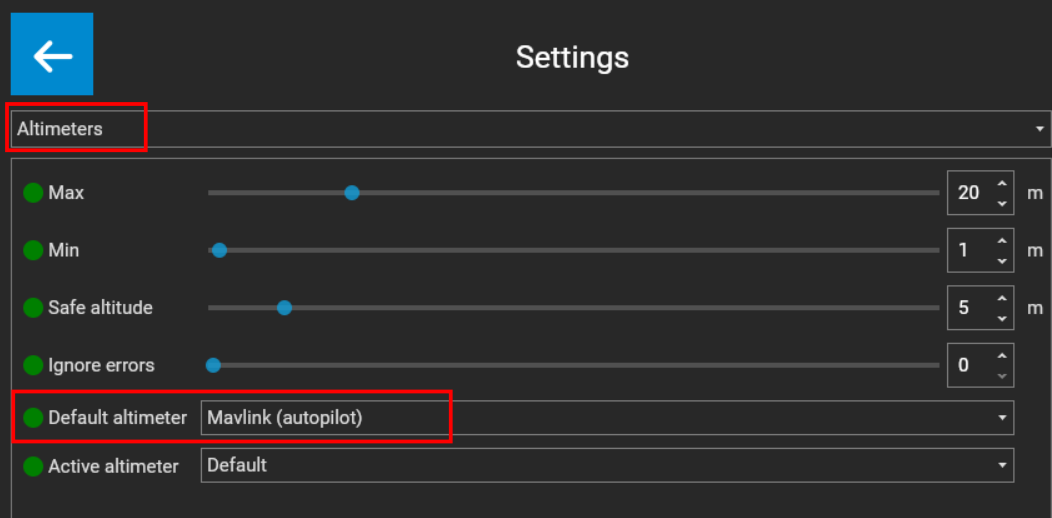The width and height of the screenshot is (1052, 518).
Task: Click the Max slider handle
Action: click(x=352, y=193)
